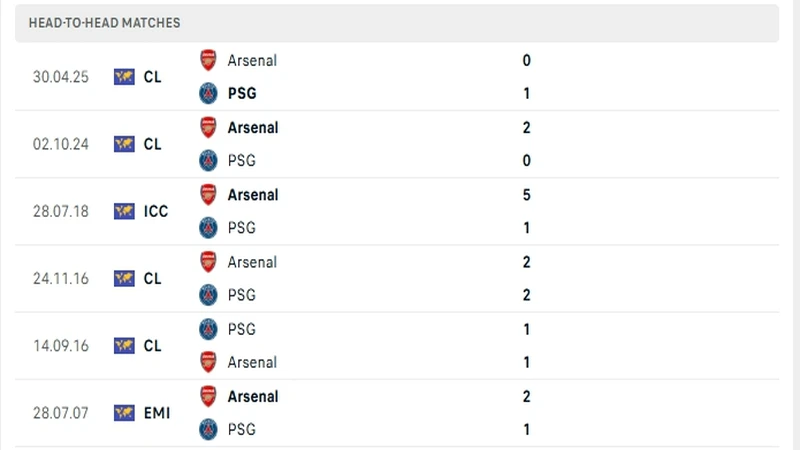Click the EMI competition label

[155, 413]
